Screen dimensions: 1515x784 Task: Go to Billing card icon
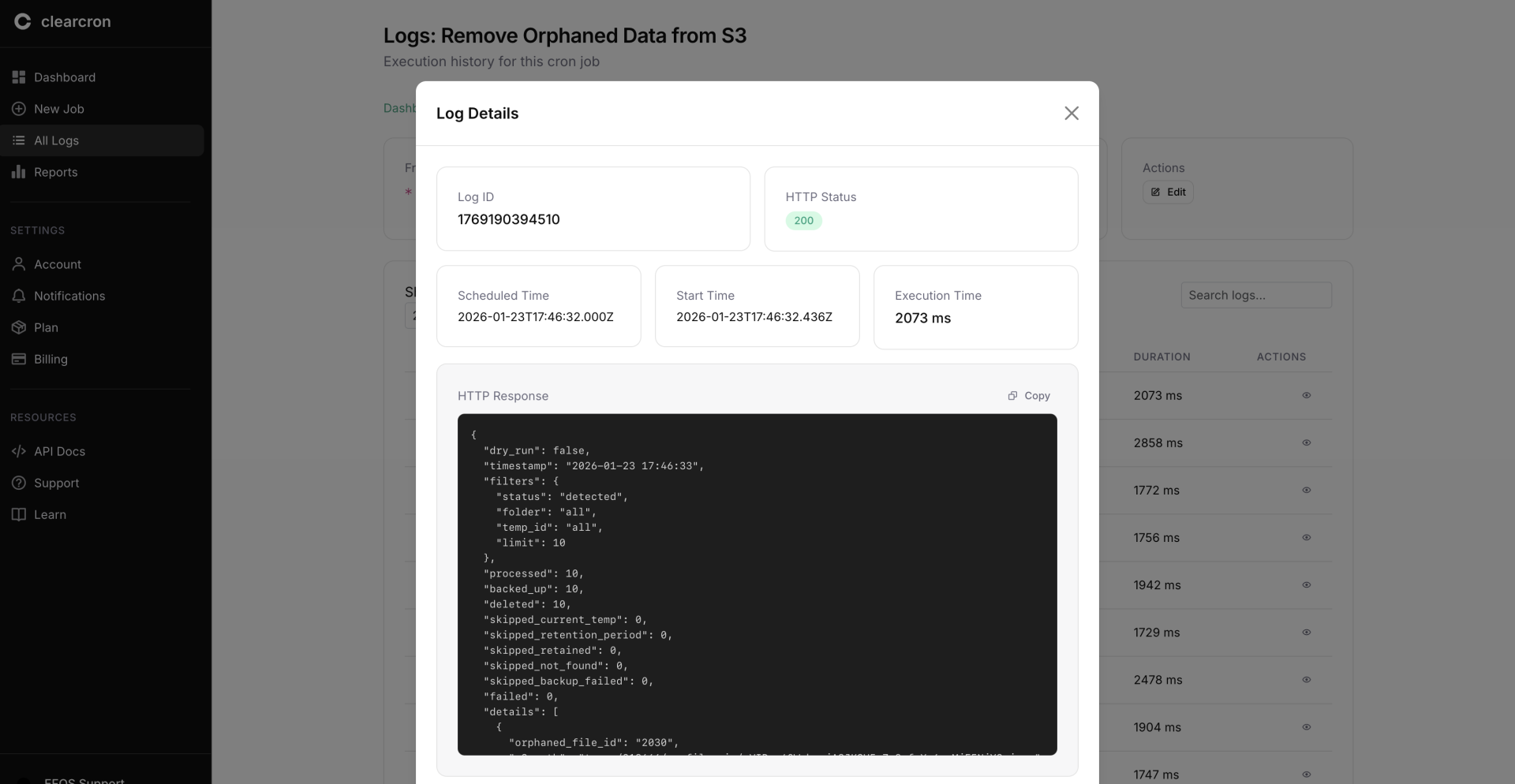[19, 359]
